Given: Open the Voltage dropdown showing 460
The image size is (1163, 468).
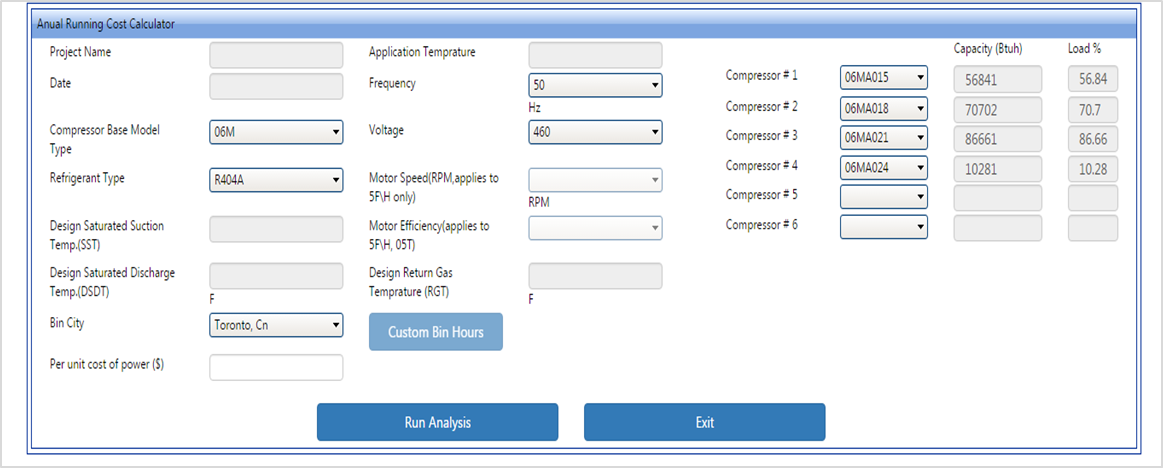Looking at the screenshot, I should 595,132.
